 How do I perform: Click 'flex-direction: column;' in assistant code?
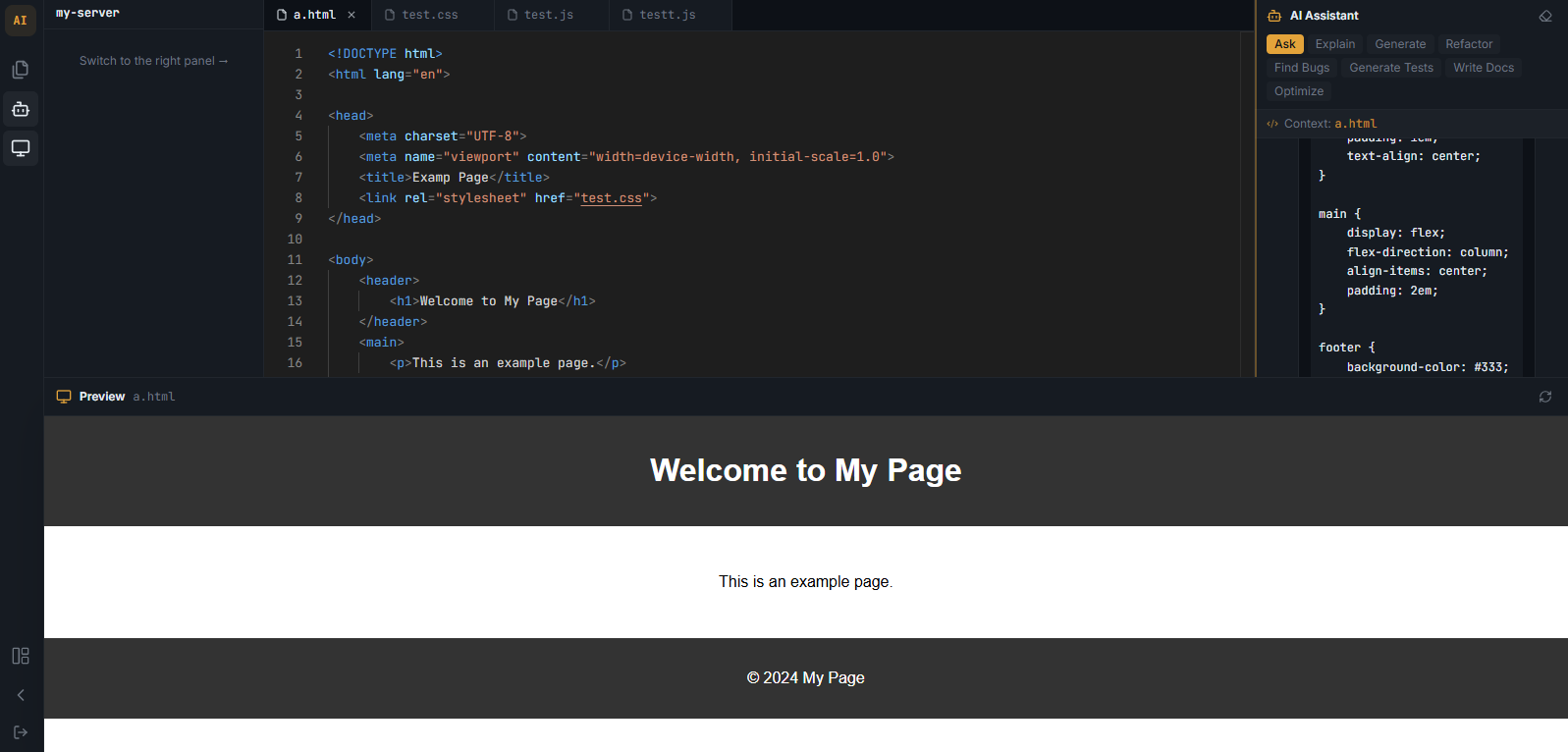[x=1428, y=252]
